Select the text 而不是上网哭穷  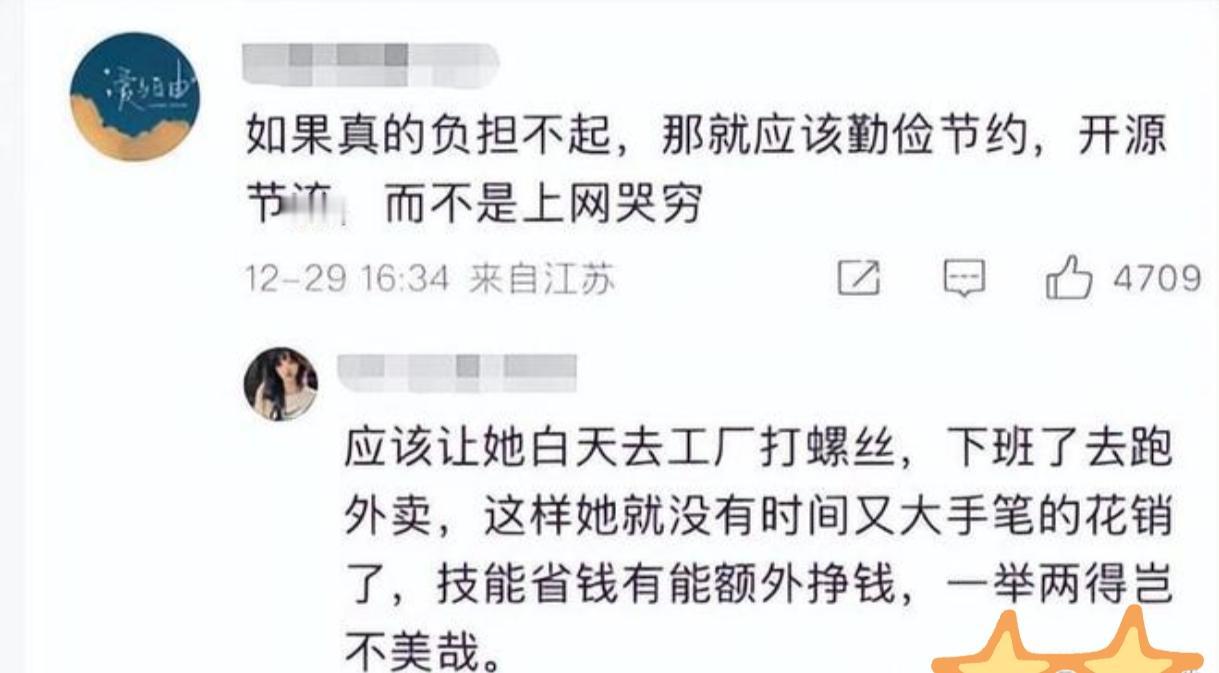click(540, 206)
